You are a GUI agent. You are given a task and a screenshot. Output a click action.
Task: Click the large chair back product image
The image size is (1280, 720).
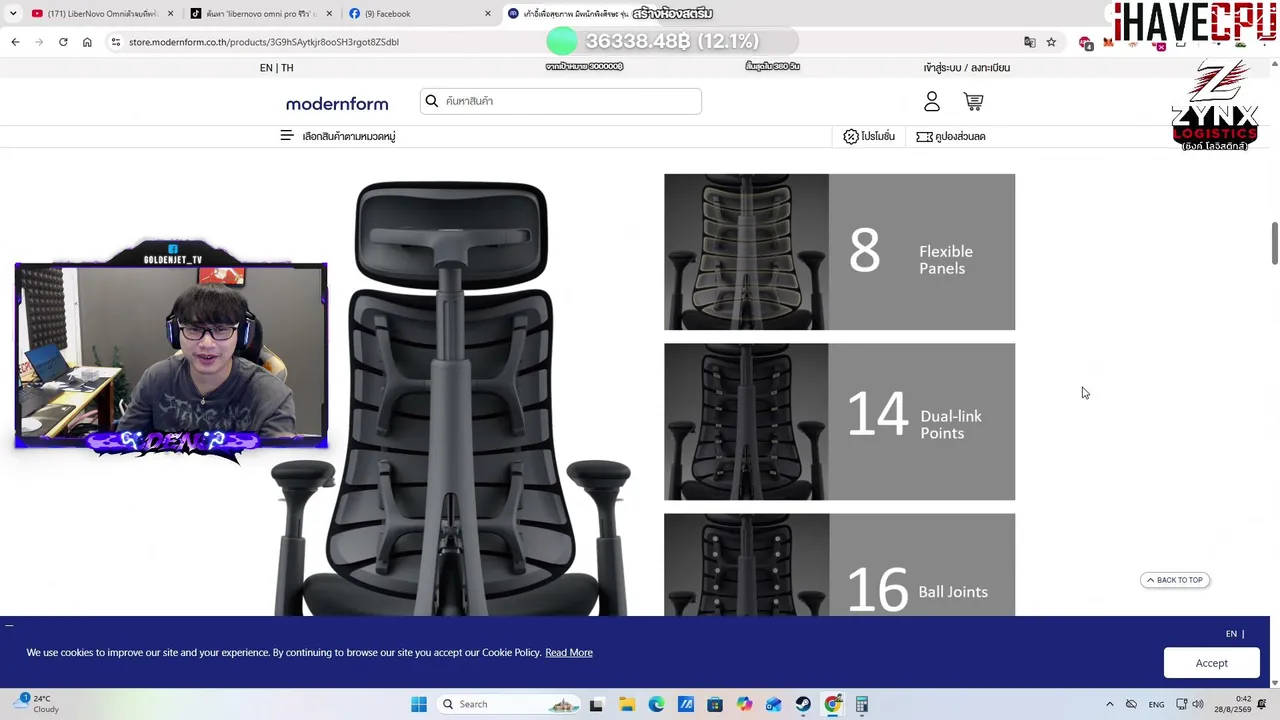(450, 398)
